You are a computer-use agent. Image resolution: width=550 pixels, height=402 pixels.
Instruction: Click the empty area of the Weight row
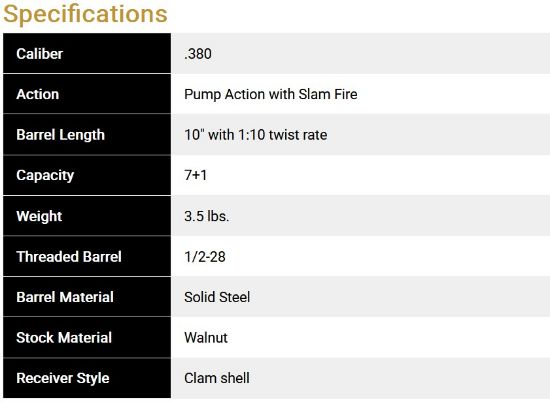tap(389, 216)
